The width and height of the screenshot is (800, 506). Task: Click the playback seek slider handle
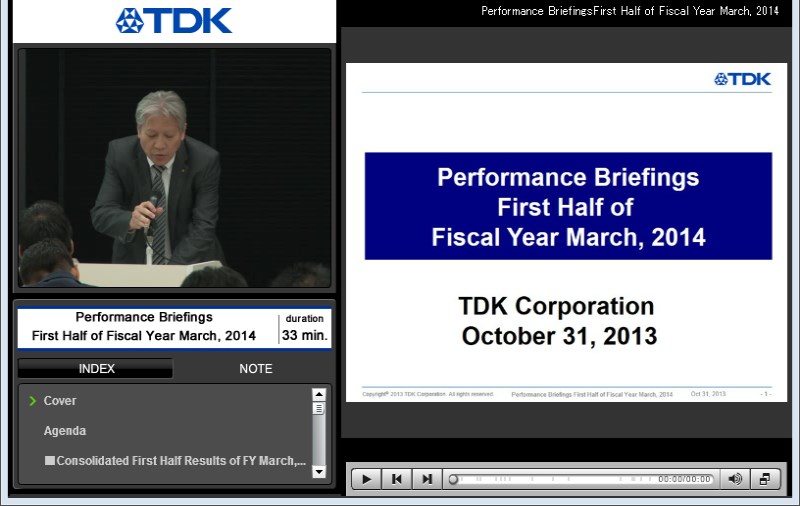[x=453, y=479]
